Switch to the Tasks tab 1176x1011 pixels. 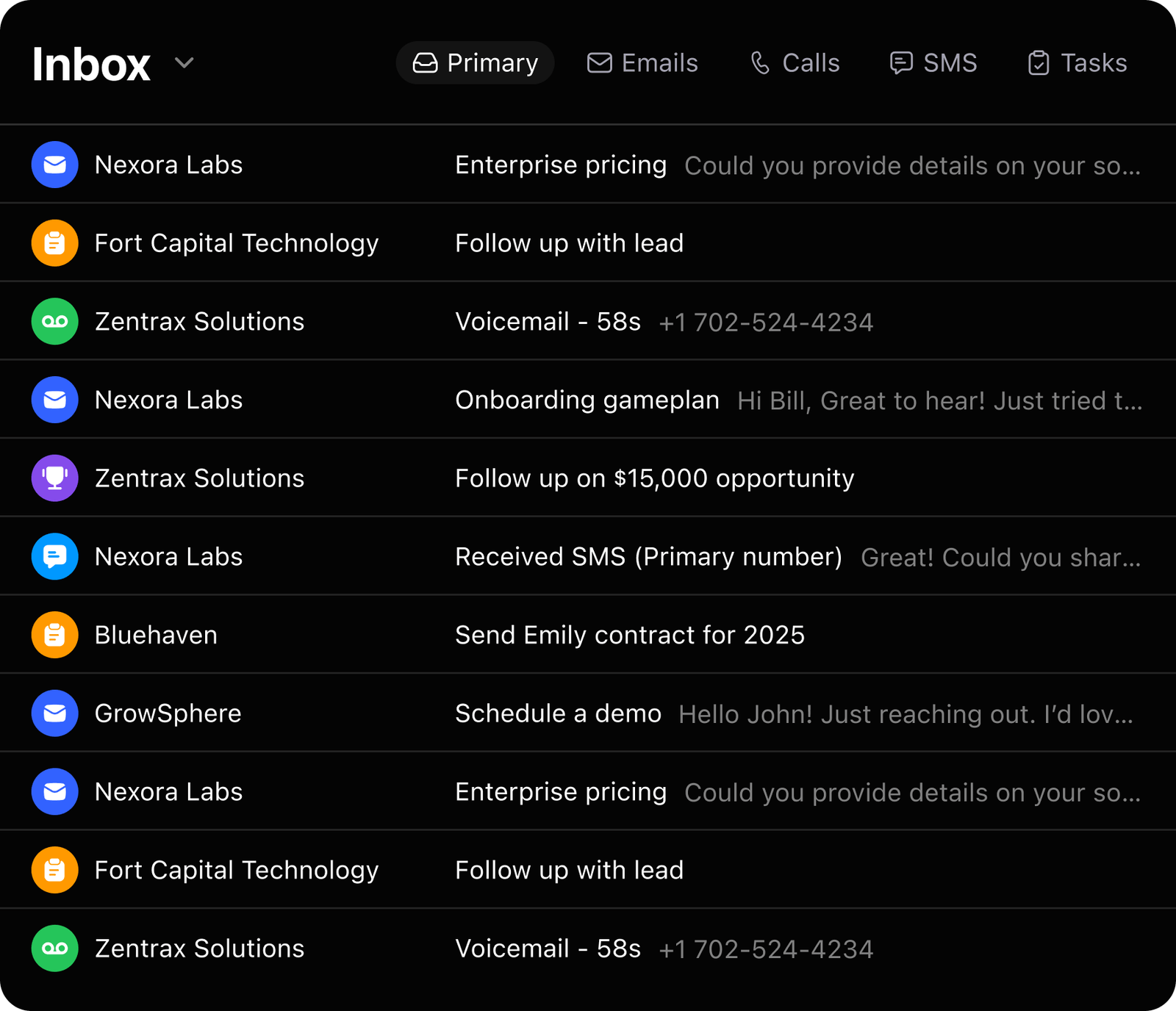(1076, 63)
